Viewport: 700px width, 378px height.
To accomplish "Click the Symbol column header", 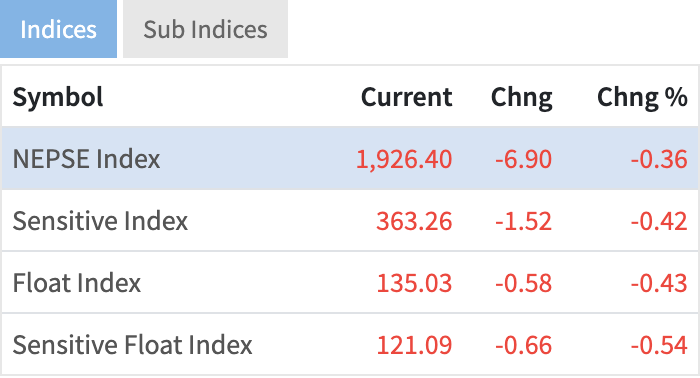I will [58, 97].
